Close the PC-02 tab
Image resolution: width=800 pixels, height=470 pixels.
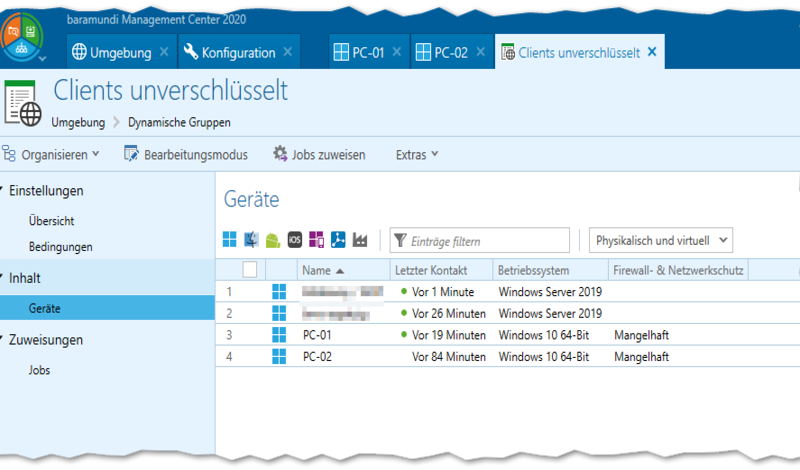click(481, 52)
